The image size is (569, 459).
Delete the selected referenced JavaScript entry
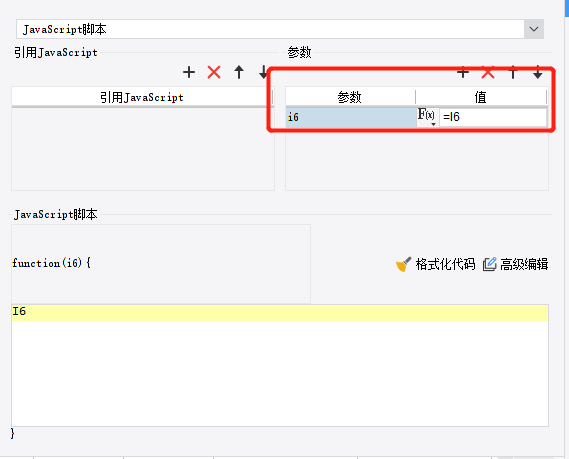coord(214,72)
